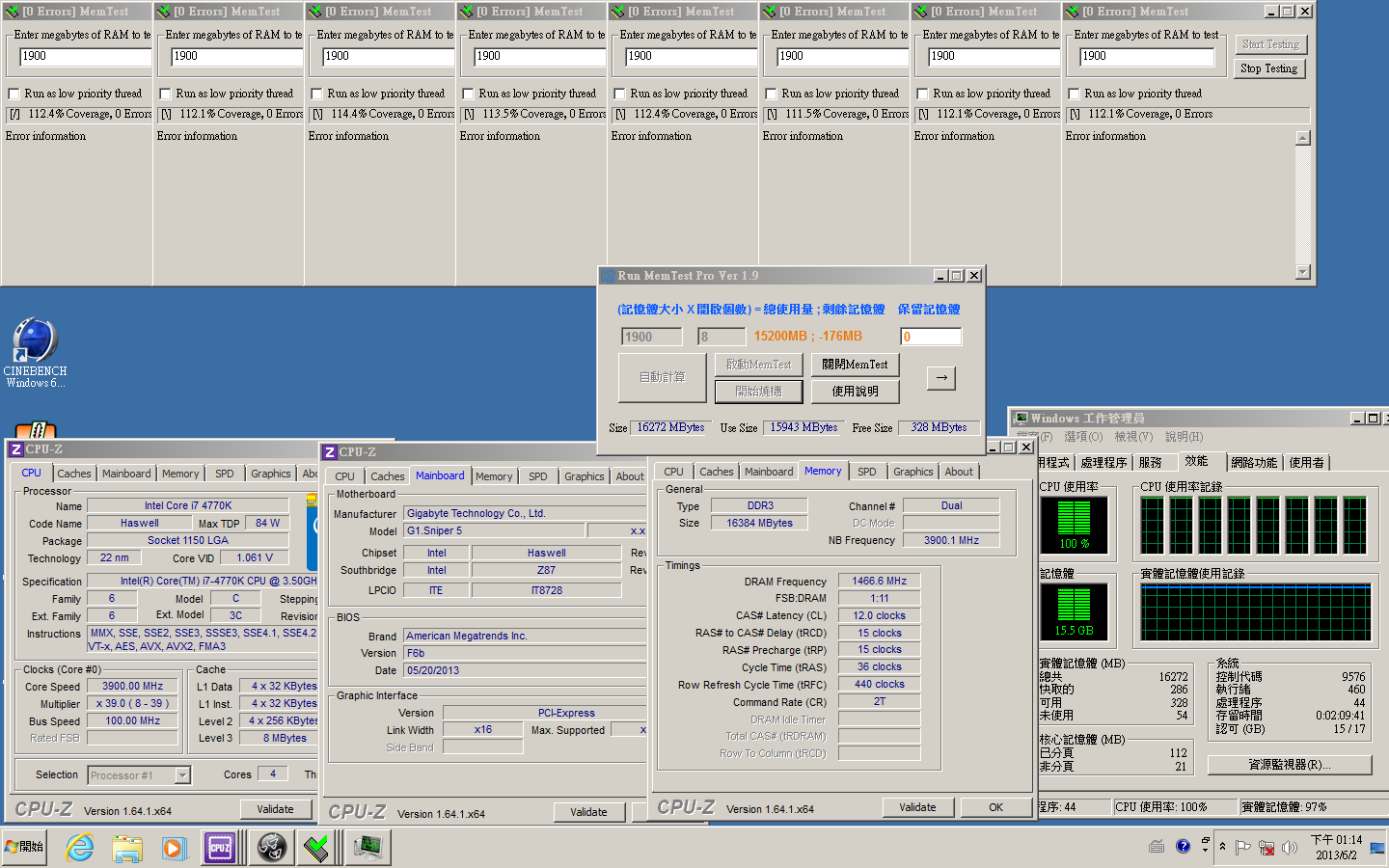Screen dimensions: 1389x868
Task: Click title icon of CPU-Z window showing Mainboard tab
Action: (329, 452)
